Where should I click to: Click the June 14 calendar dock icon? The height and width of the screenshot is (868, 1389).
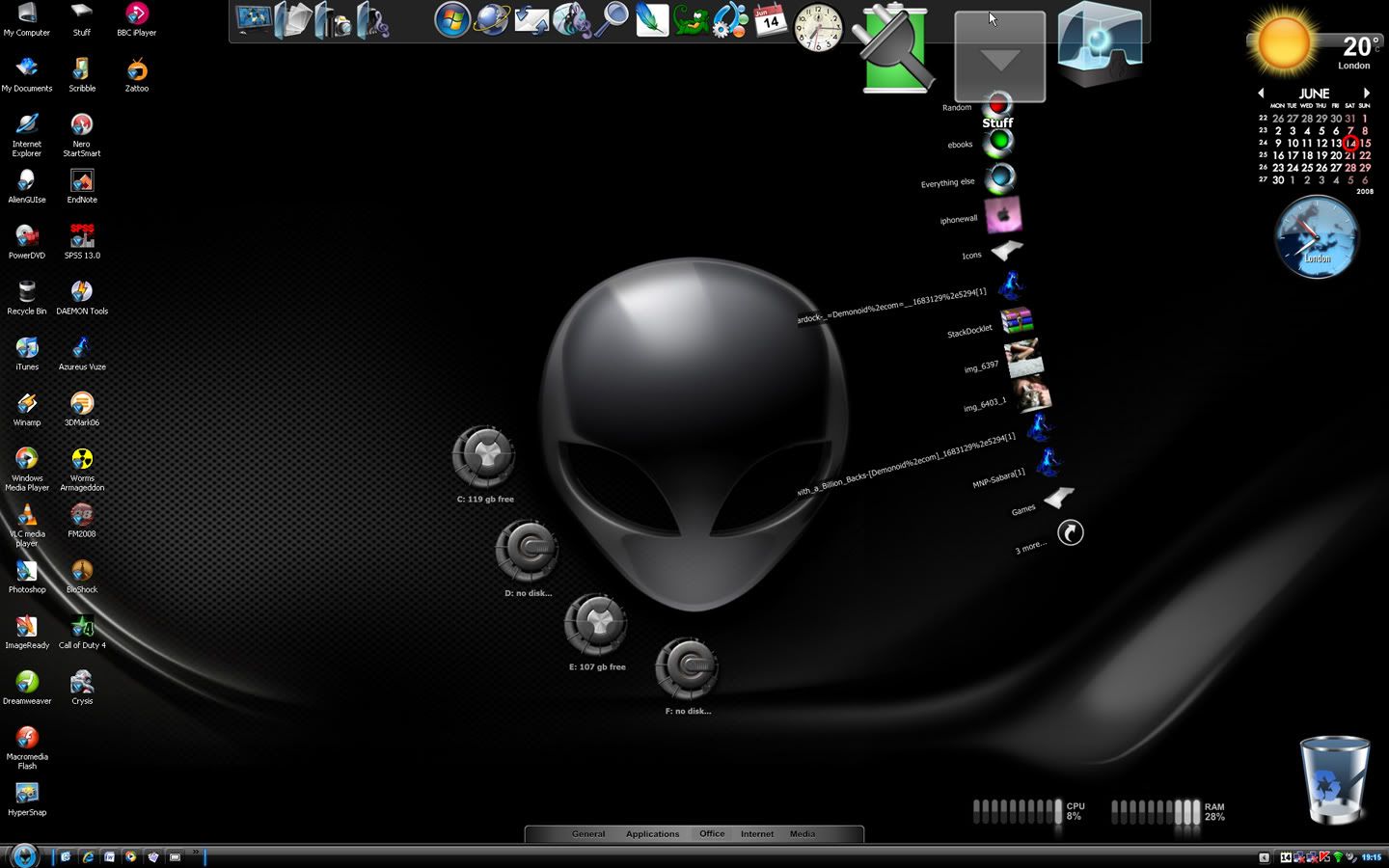tap(770, 19)
